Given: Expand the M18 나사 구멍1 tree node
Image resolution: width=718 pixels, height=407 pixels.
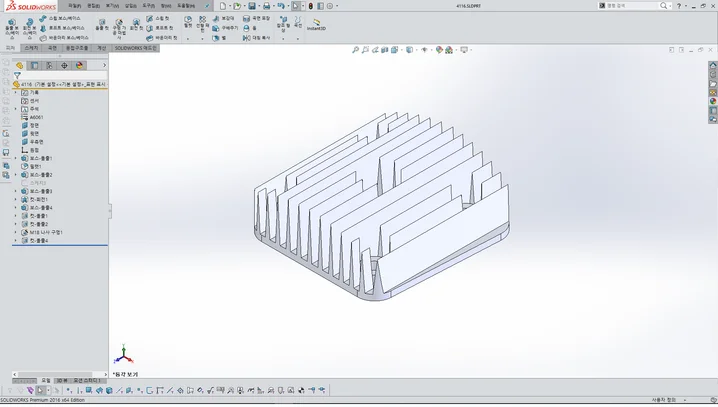Looking at the screenshot, I should click(x=15, y=232).
